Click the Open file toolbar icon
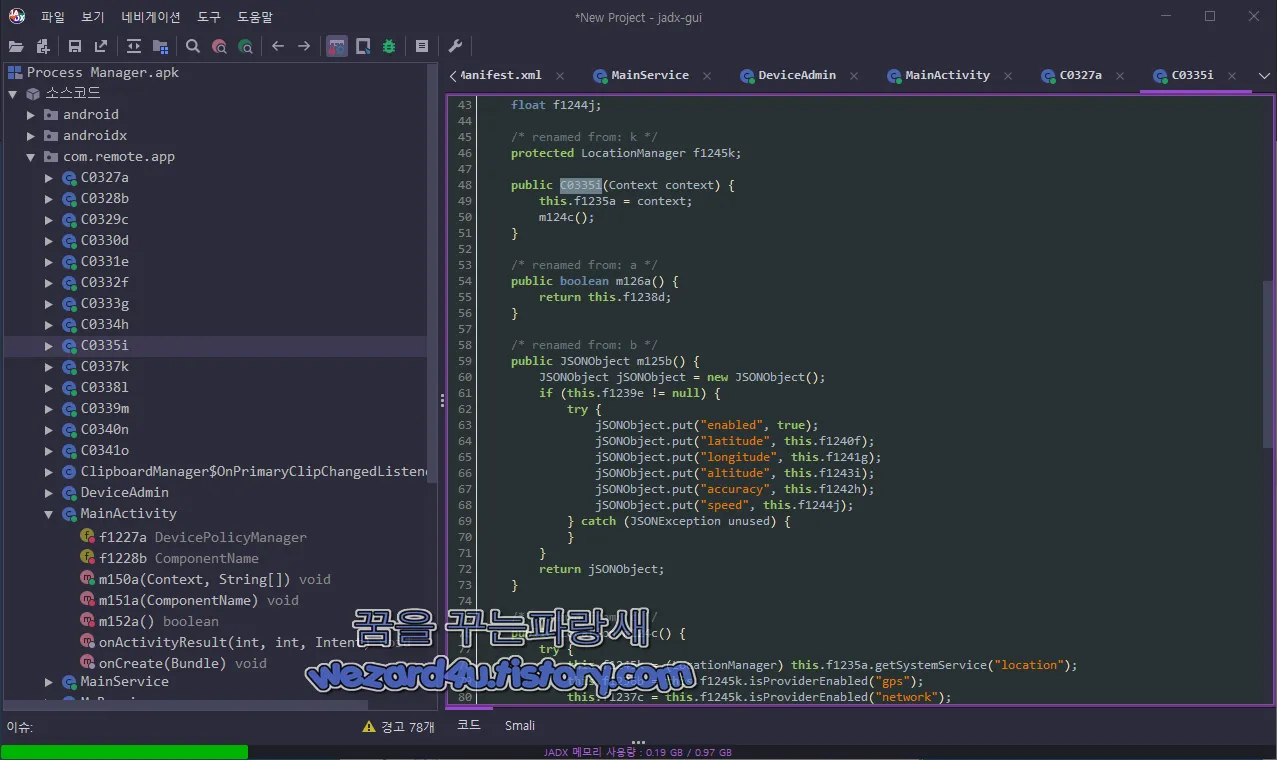1277x760 pixels. click(x=16, y=46)
